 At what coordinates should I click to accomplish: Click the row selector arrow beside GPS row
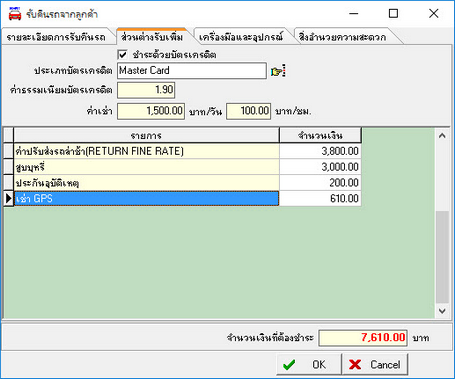coord(8,199)
